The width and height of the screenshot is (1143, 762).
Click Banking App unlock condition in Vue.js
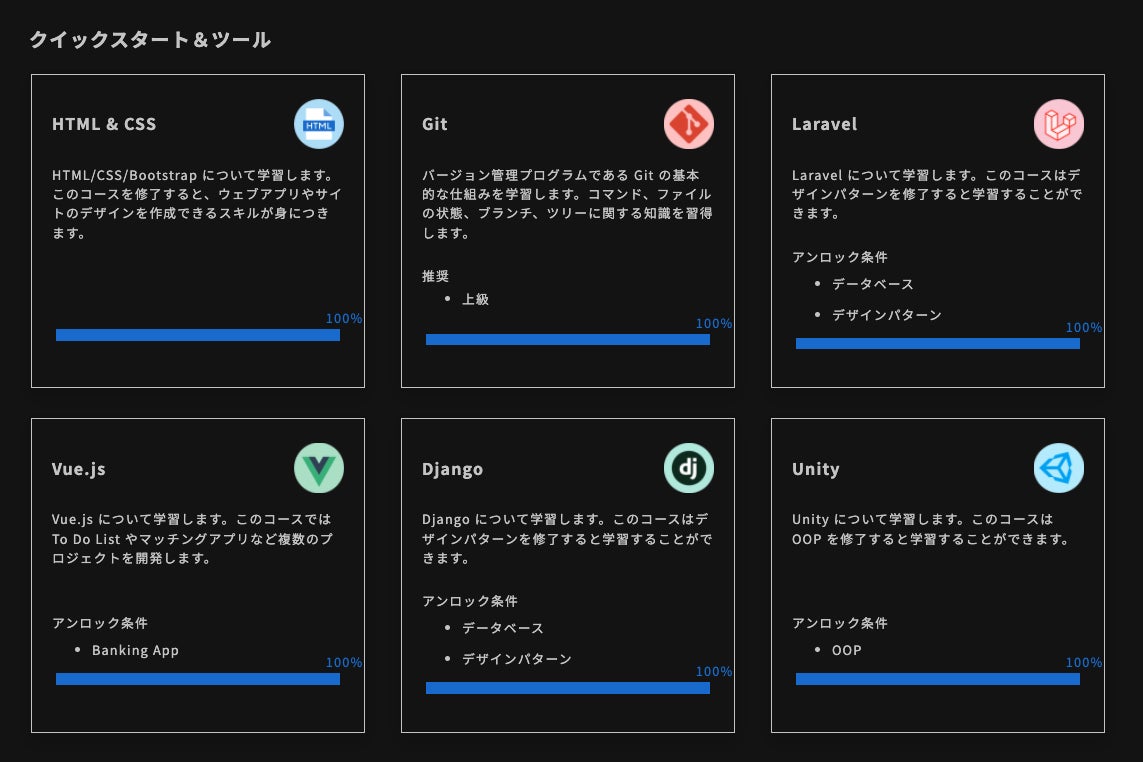pyautogui.click(x=135, y=651)
